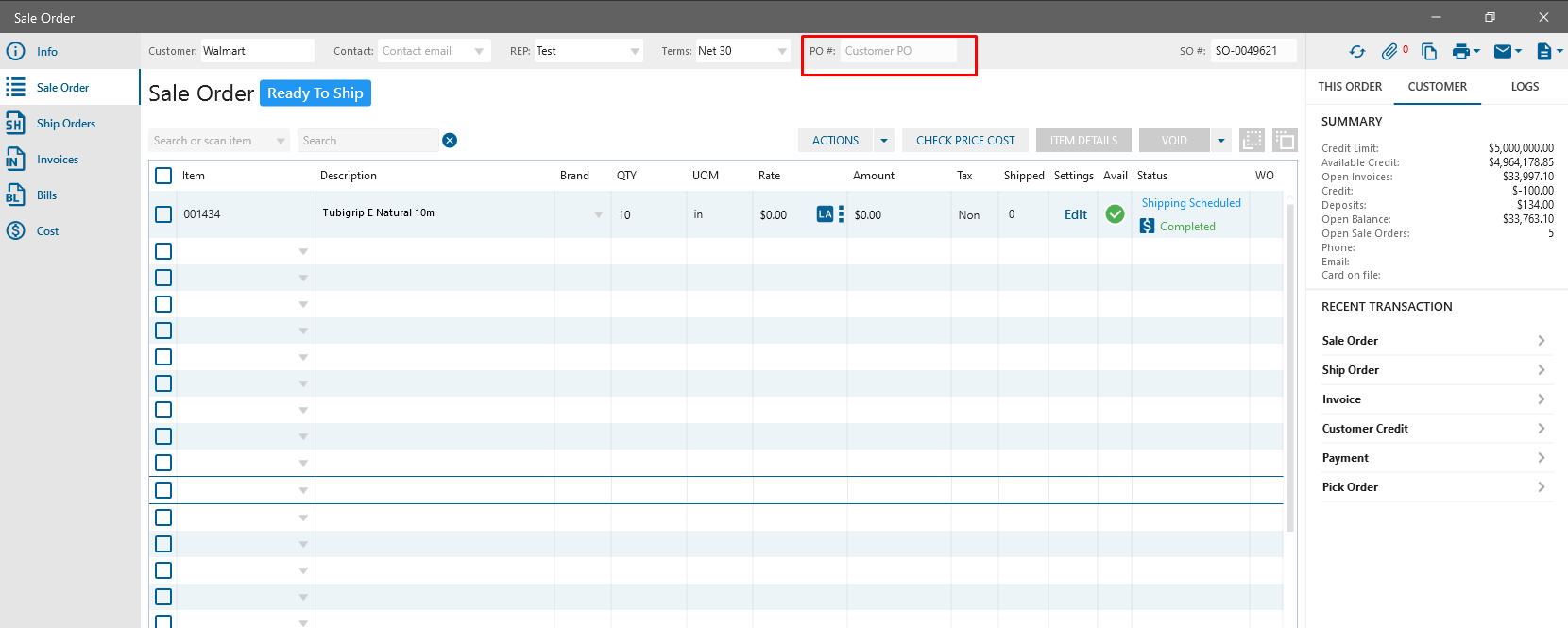Viewport: 1568px width, 628px height.
Task: Click the SO number field
Action: click(x=1253, y=51)
